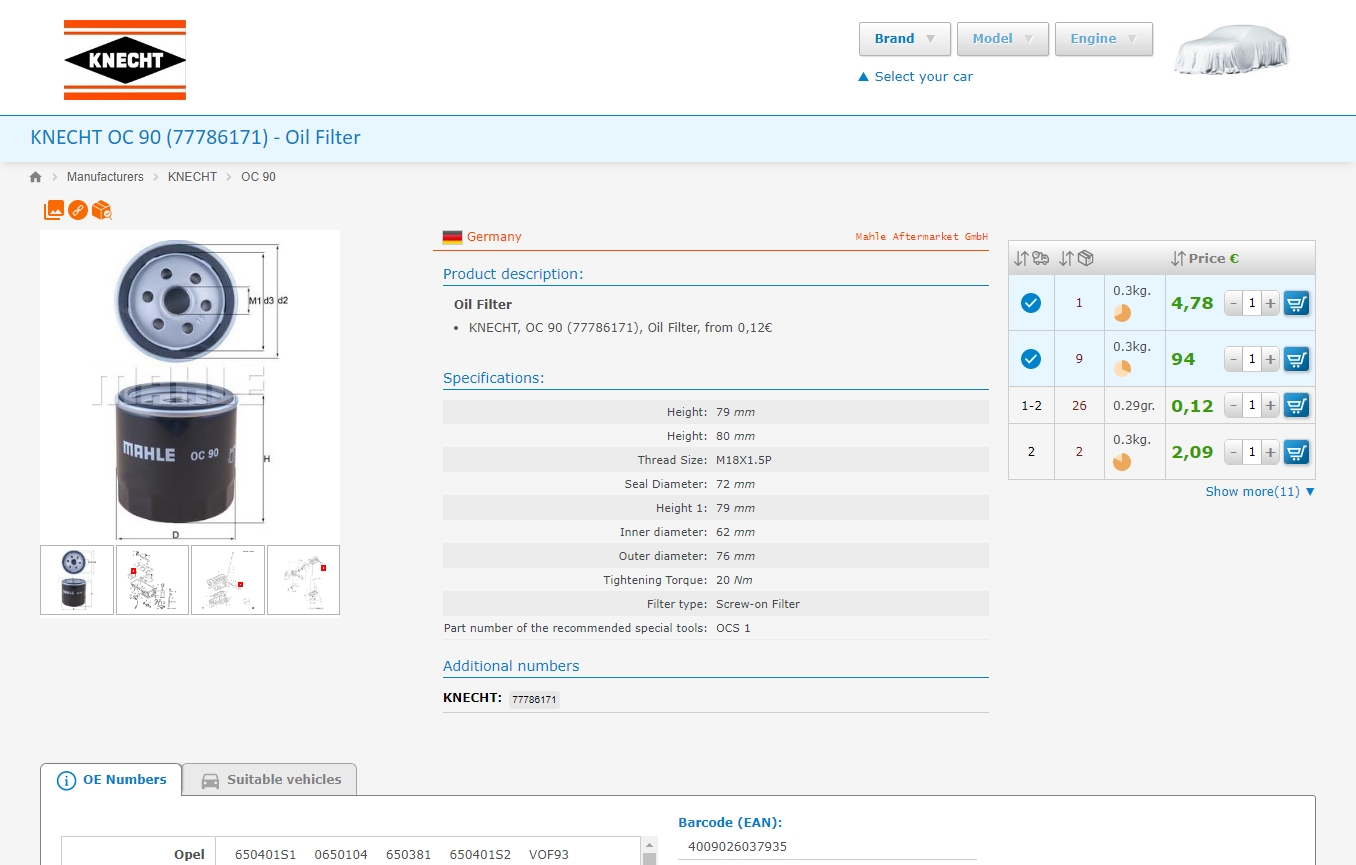Increase quantity for the 0,12 offer
This screenshot has height=865, width=1356.
click(x=1270, y=405)
